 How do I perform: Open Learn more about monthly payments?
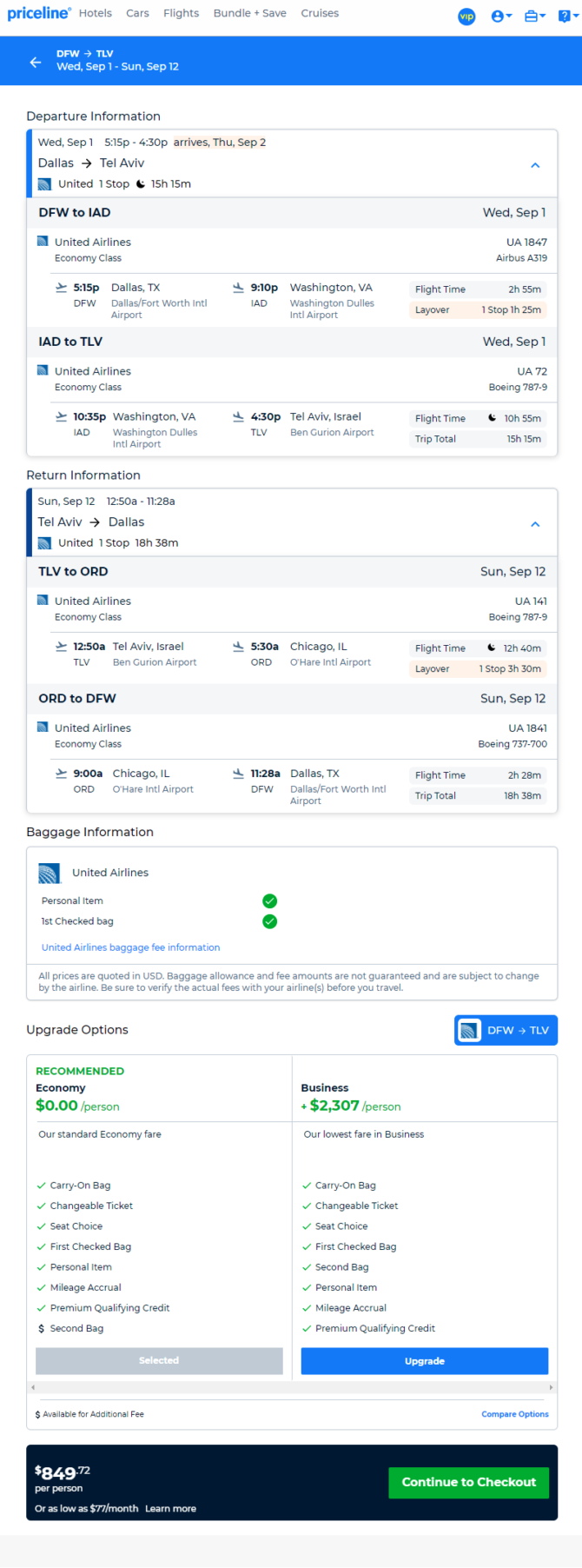tap(170, 1508)
